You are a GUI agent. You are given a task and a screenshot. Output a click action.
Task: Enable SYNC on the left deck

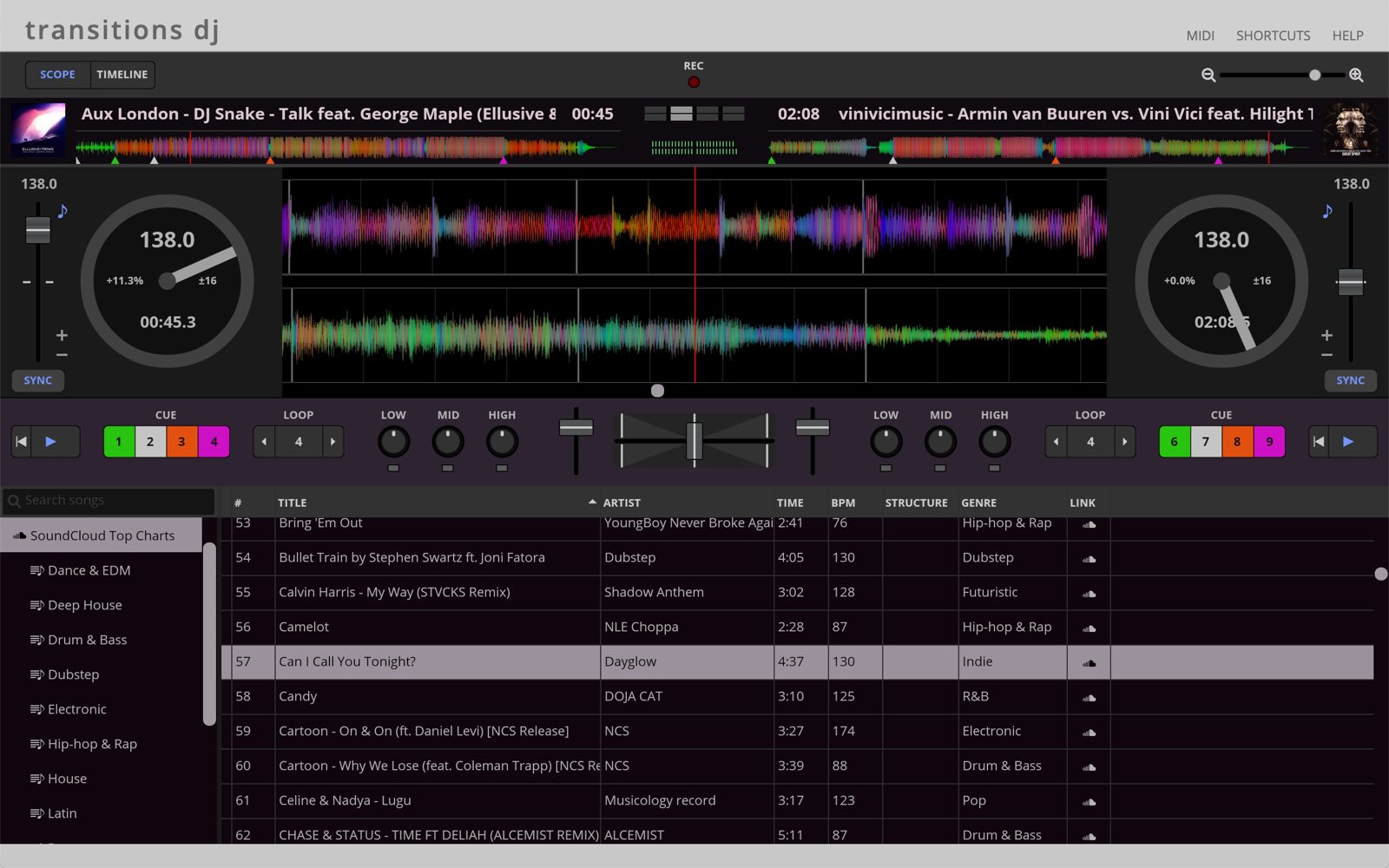click(37, 380)
